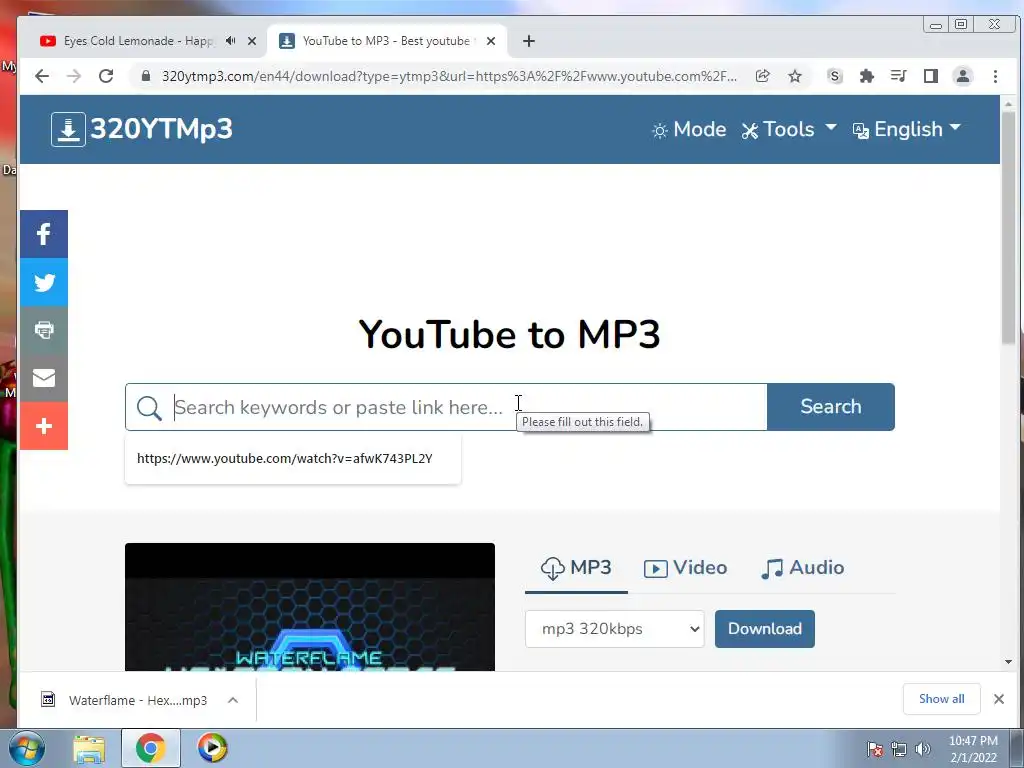
Task: Click the Waterflame video thumbnail
Action: coord(310,607)
